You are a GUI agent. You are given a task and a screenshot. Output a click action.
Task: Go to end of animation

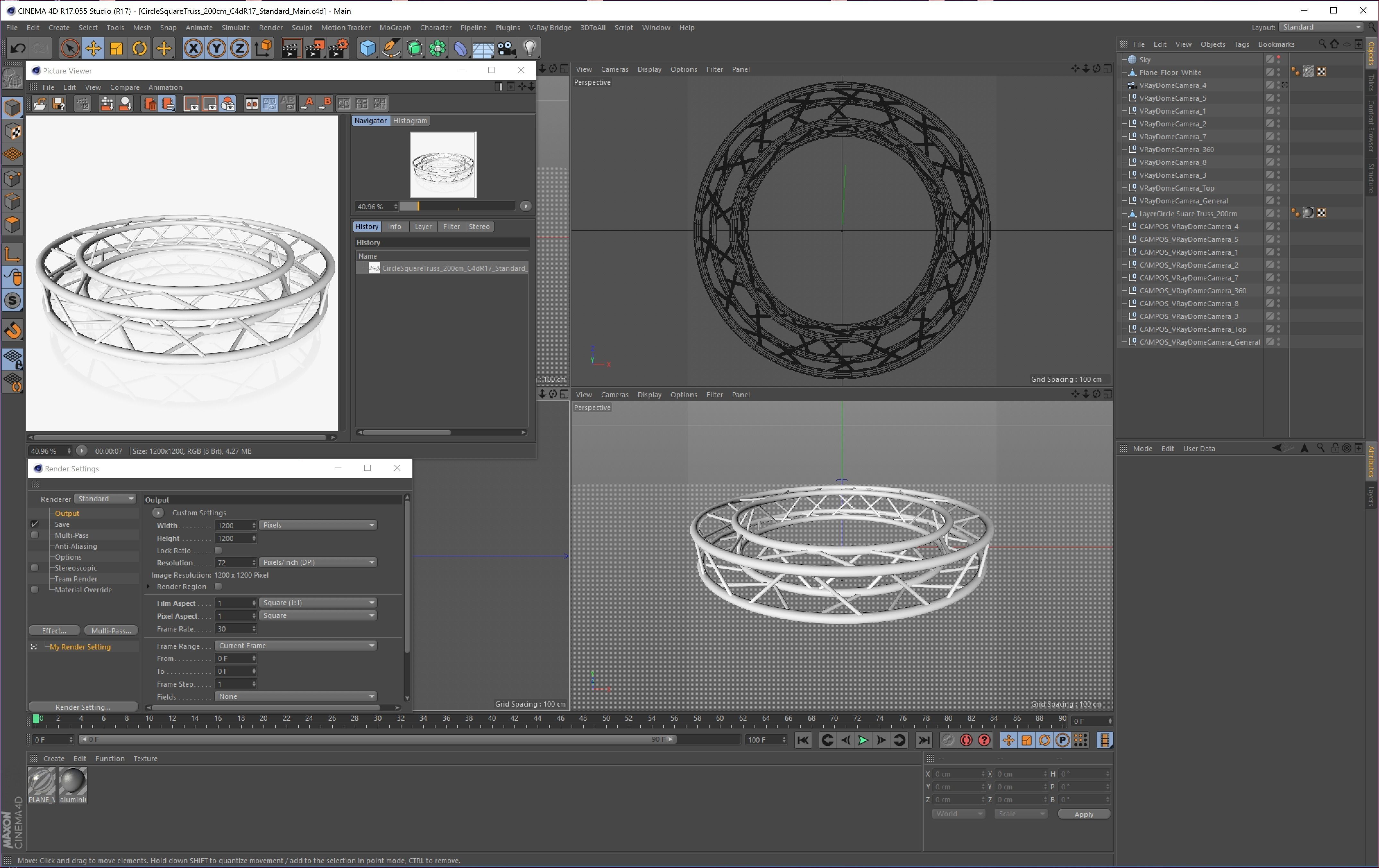[x=924, y=740]
